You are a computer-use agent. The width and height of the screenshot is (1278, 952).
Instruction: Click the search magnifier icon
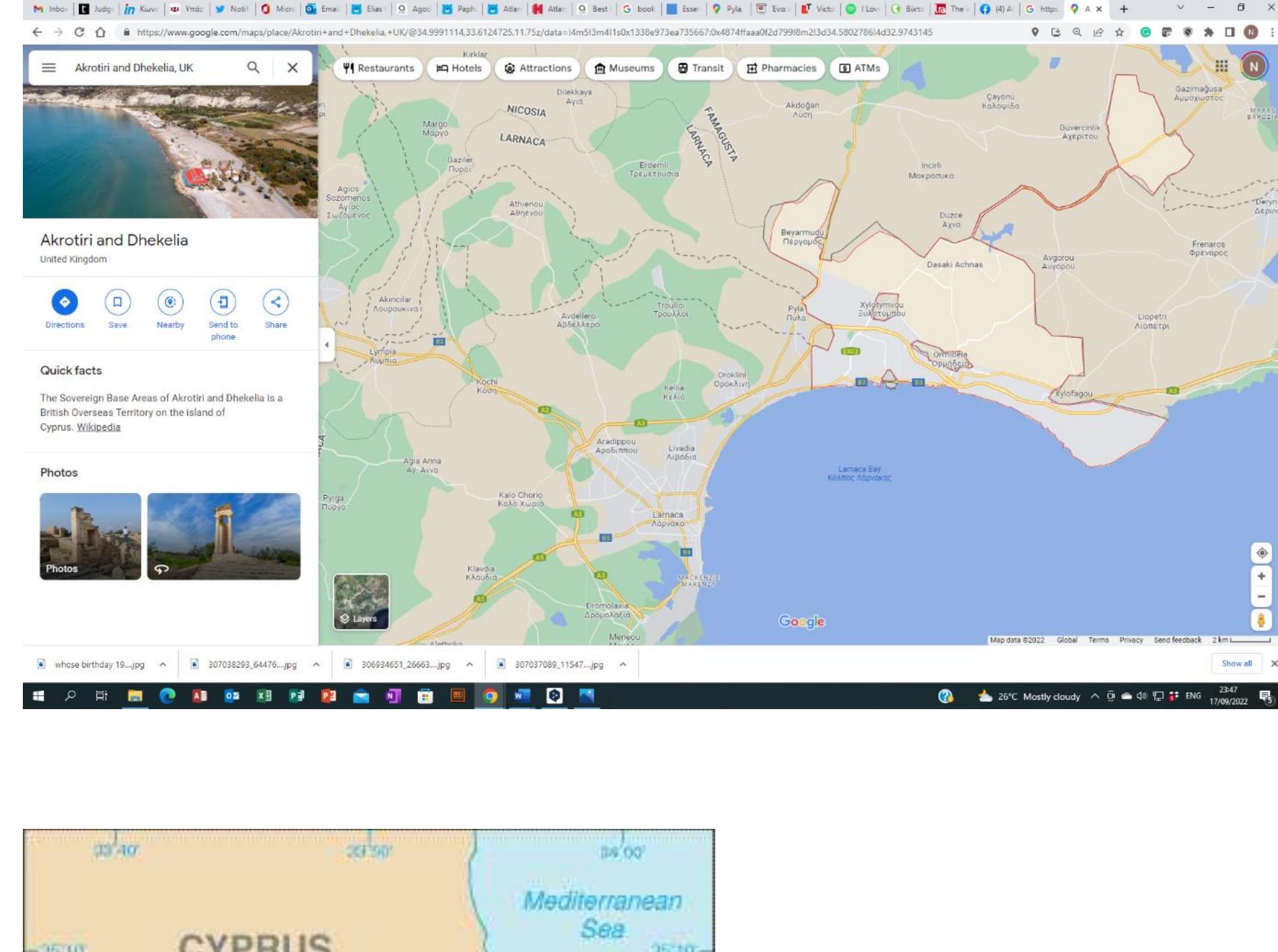(253, 67)
